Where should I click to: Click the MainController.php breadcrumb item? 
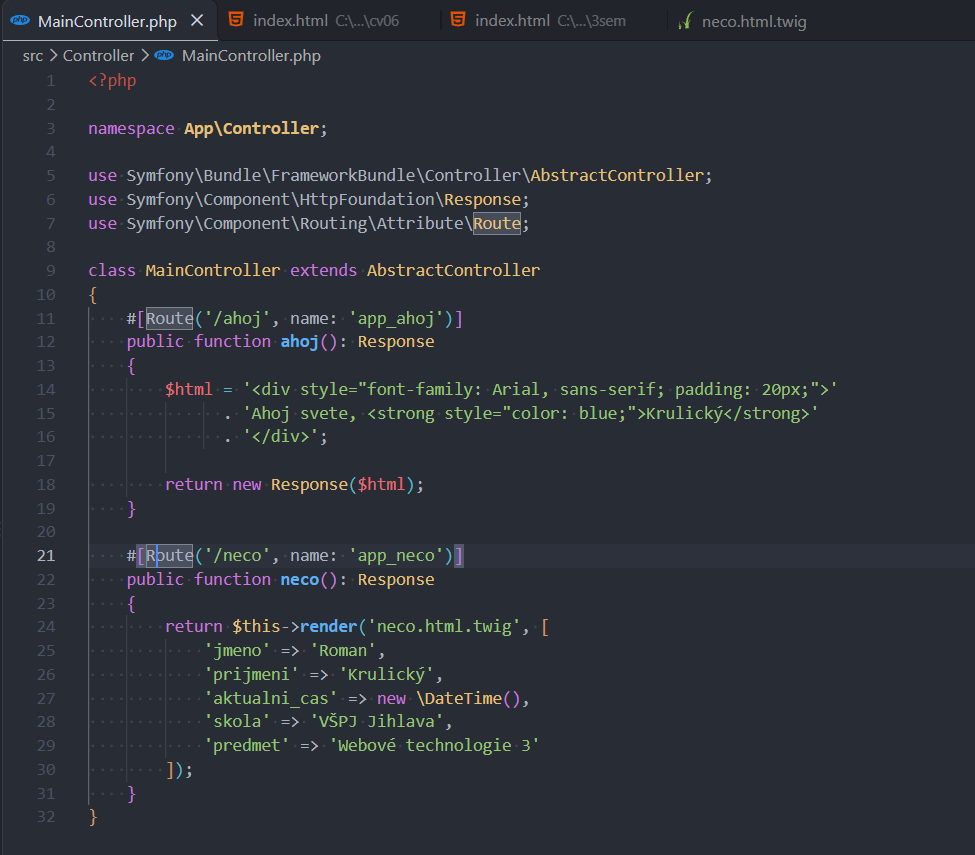click(251, 55)
